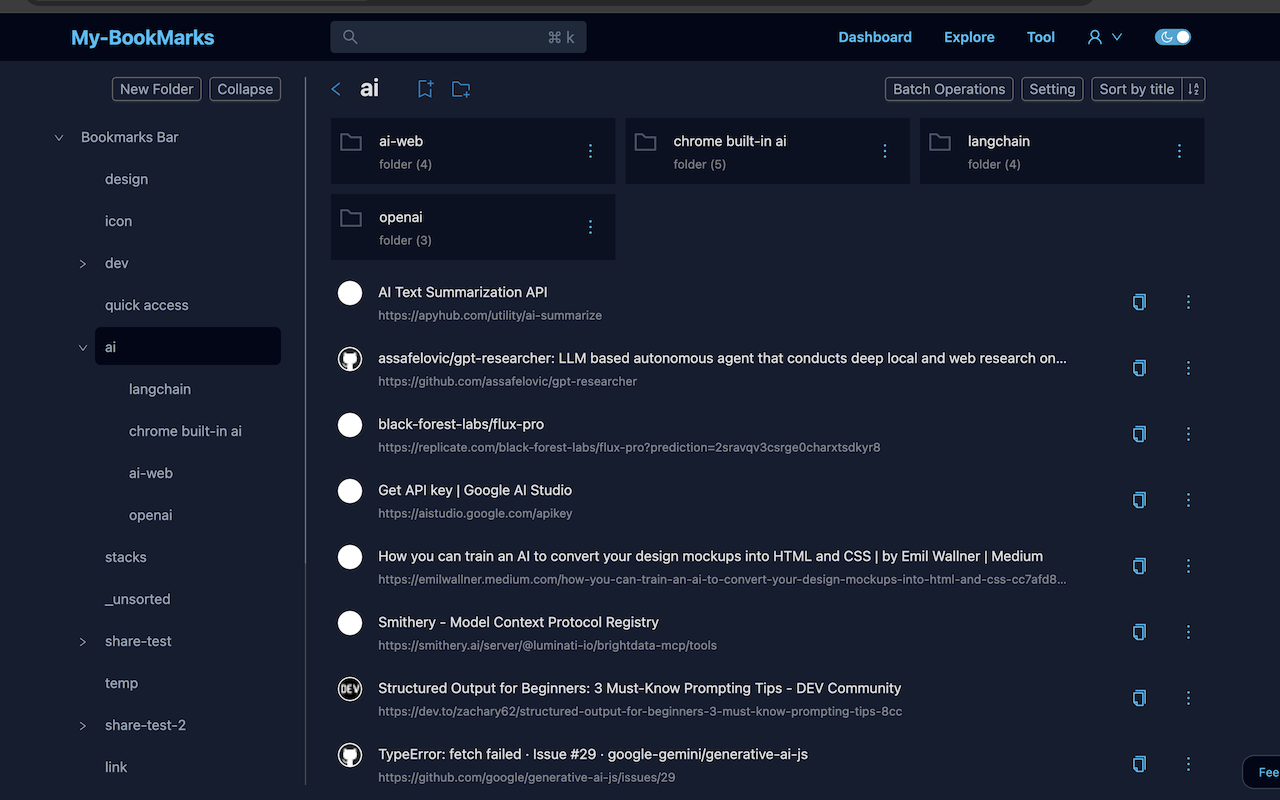Open the openai folder card

[x=473, y=227]
